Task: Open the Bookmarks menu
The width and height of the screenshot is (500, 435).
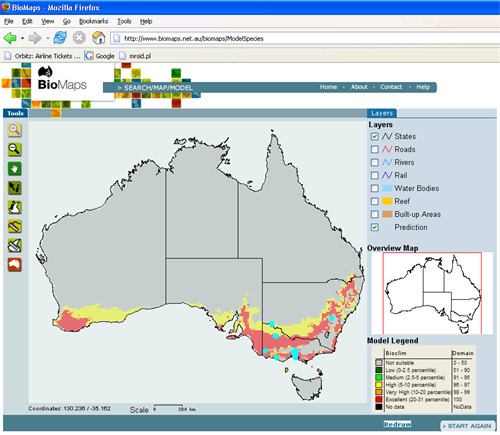Action: tap(93, 21)
